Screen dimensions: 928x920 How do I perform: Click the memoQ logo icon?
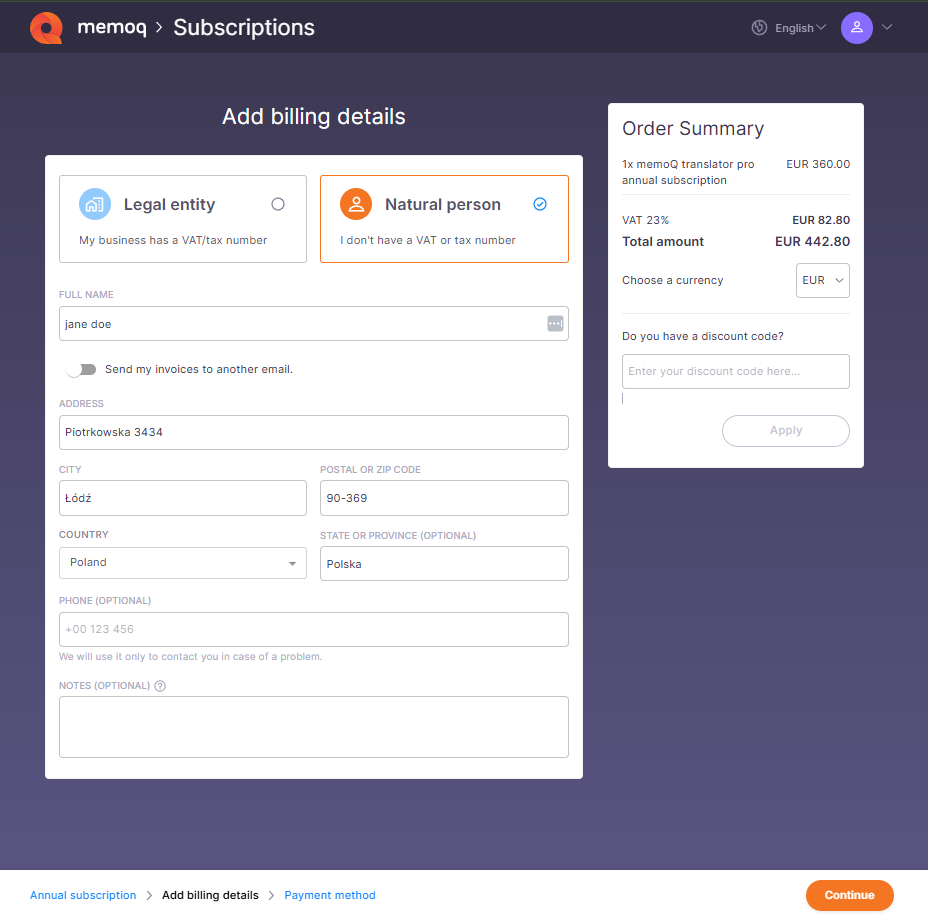(46, 28)
